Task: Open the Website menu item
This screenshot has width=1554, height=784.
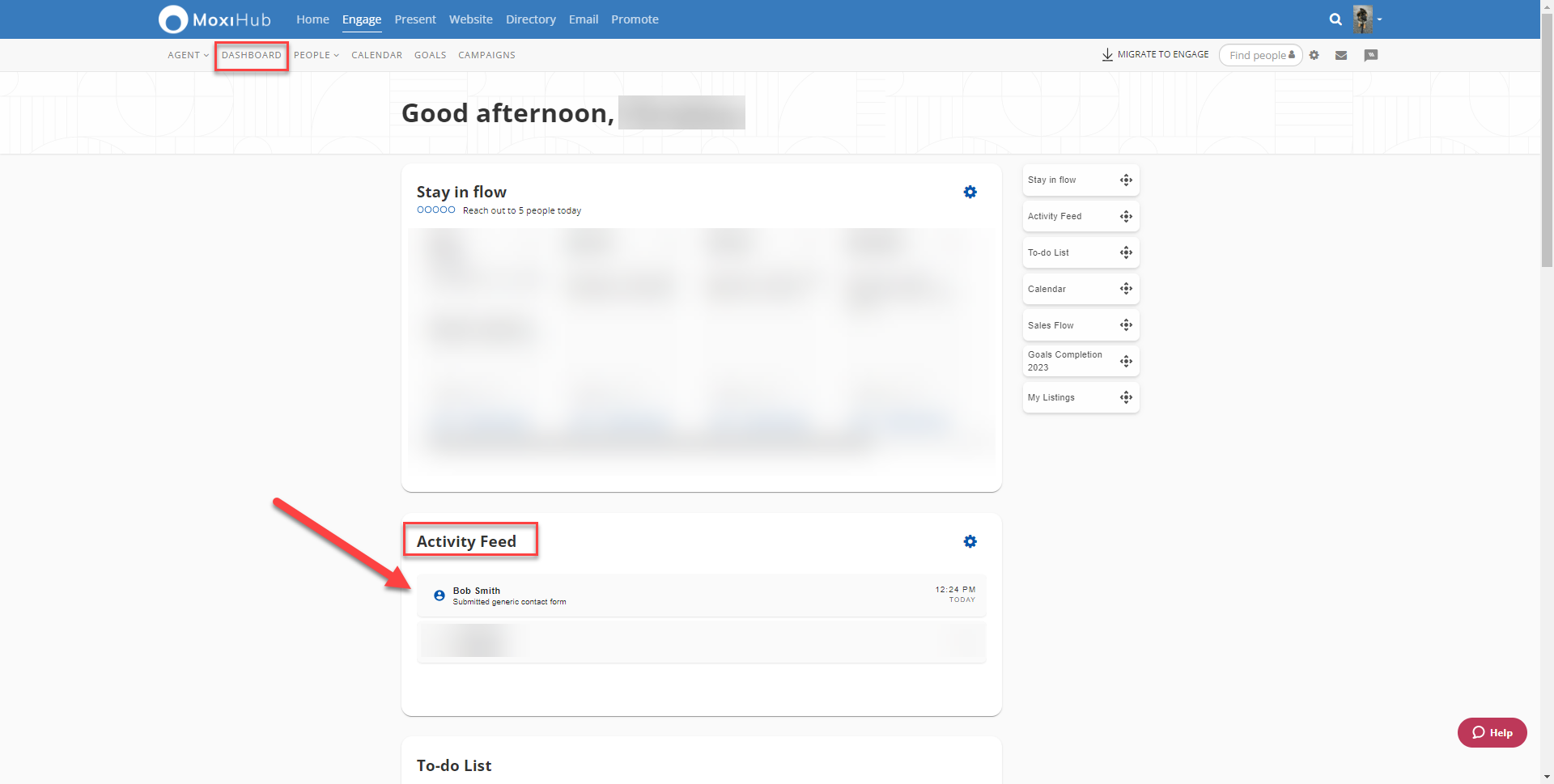Action: [x=471, y=19]
